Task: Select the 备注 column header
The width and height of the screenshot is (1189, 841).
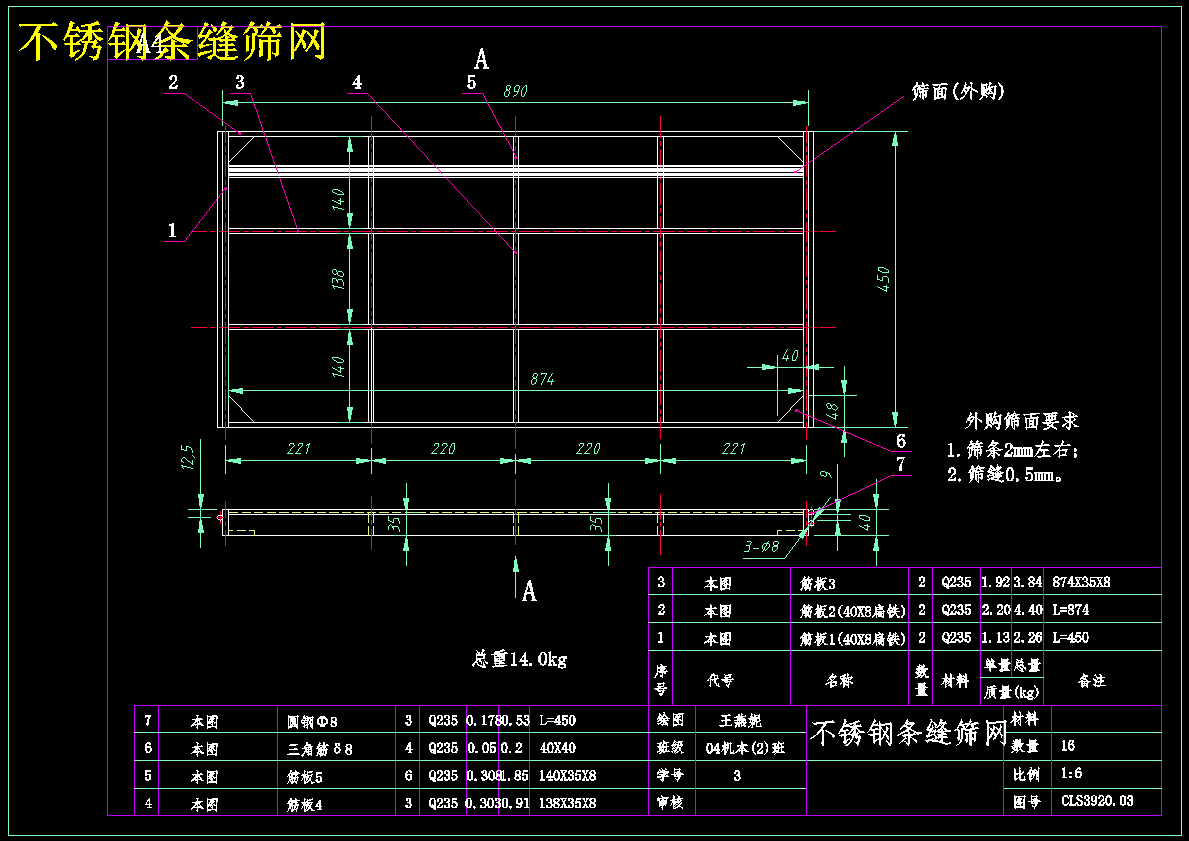Action: 1092,681
